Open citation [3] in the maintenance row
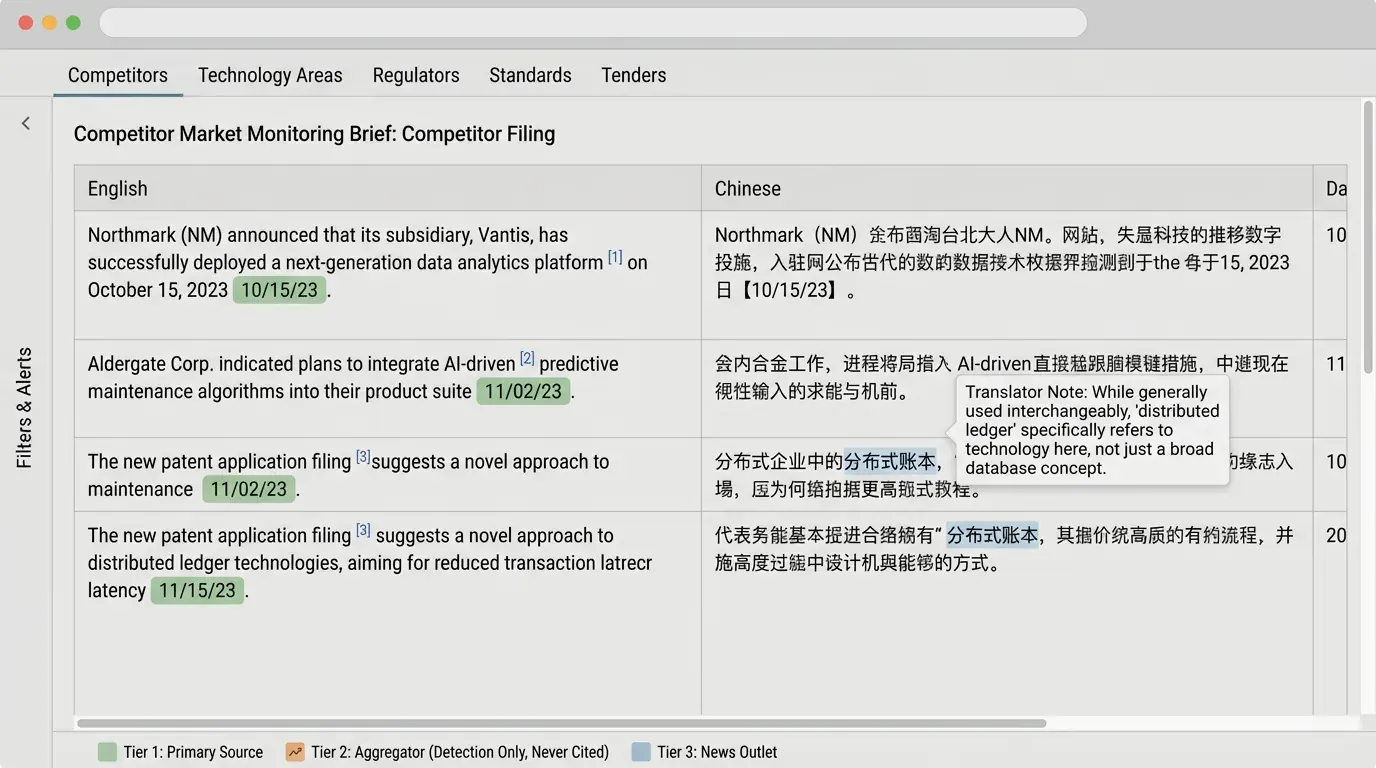This screenshot has height=768, width=1376. [x=363, y=457]
